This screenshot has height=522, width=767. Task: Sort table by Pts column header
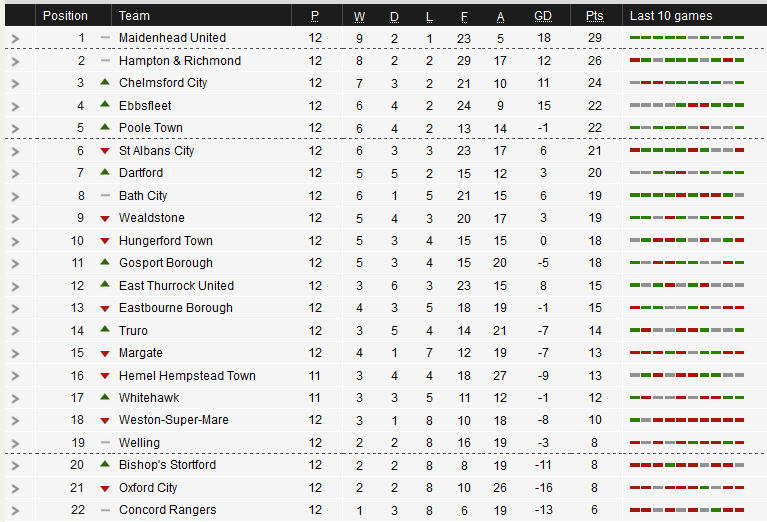594,16
